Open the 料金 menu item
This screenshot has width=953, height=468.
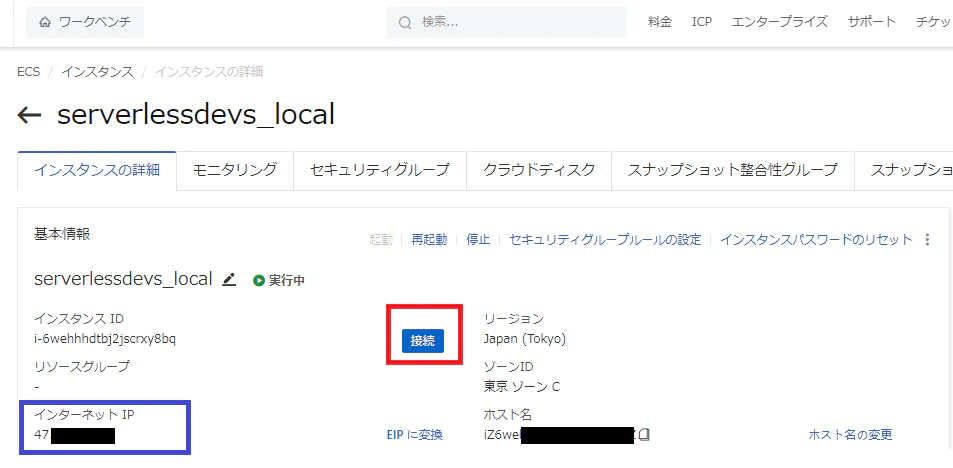[660, 22]
